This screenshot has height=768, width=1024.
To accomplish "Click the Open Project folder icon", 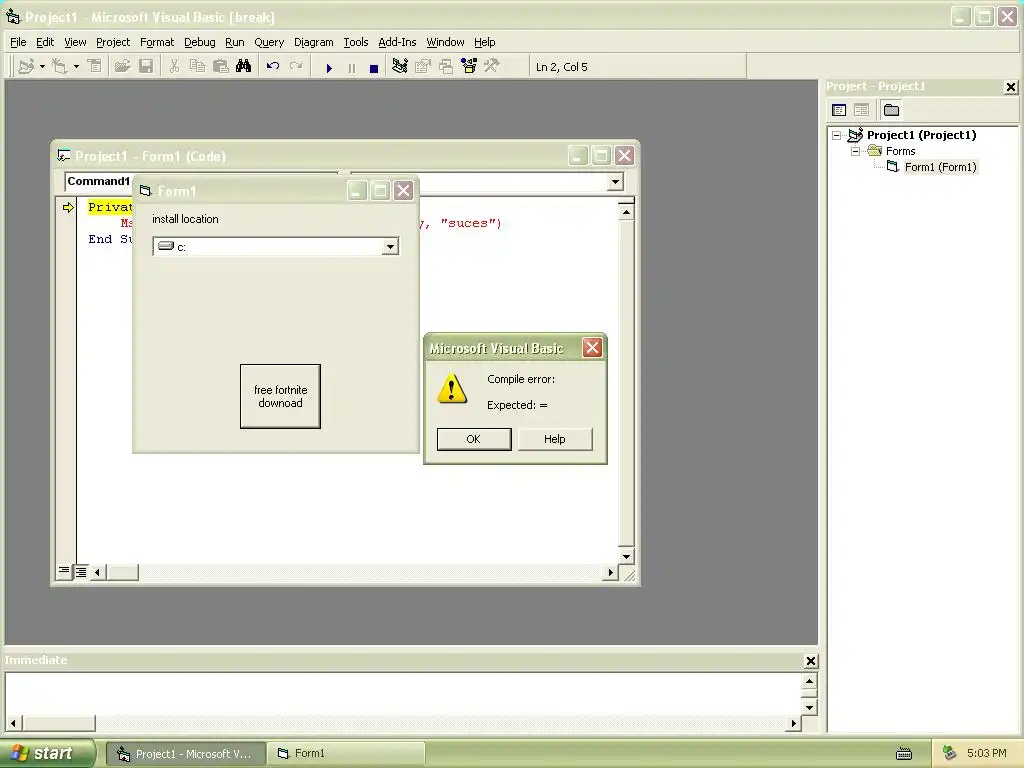I will pyautogui.click(x=122, y=66).
